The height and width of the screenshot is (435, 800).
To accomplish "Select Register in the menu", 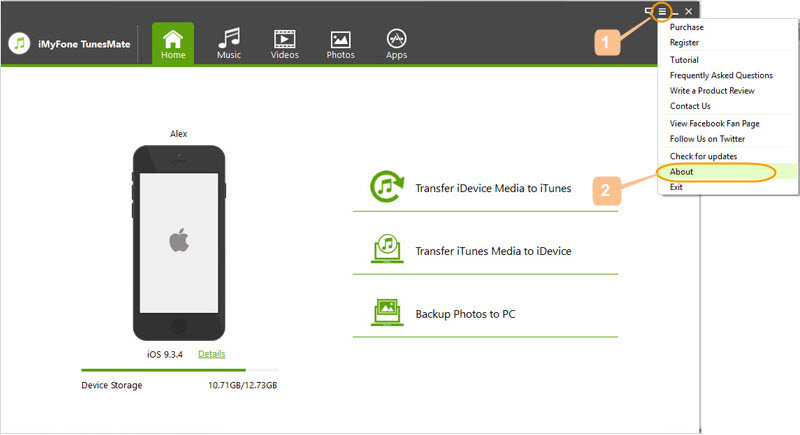I will [684, 42].
